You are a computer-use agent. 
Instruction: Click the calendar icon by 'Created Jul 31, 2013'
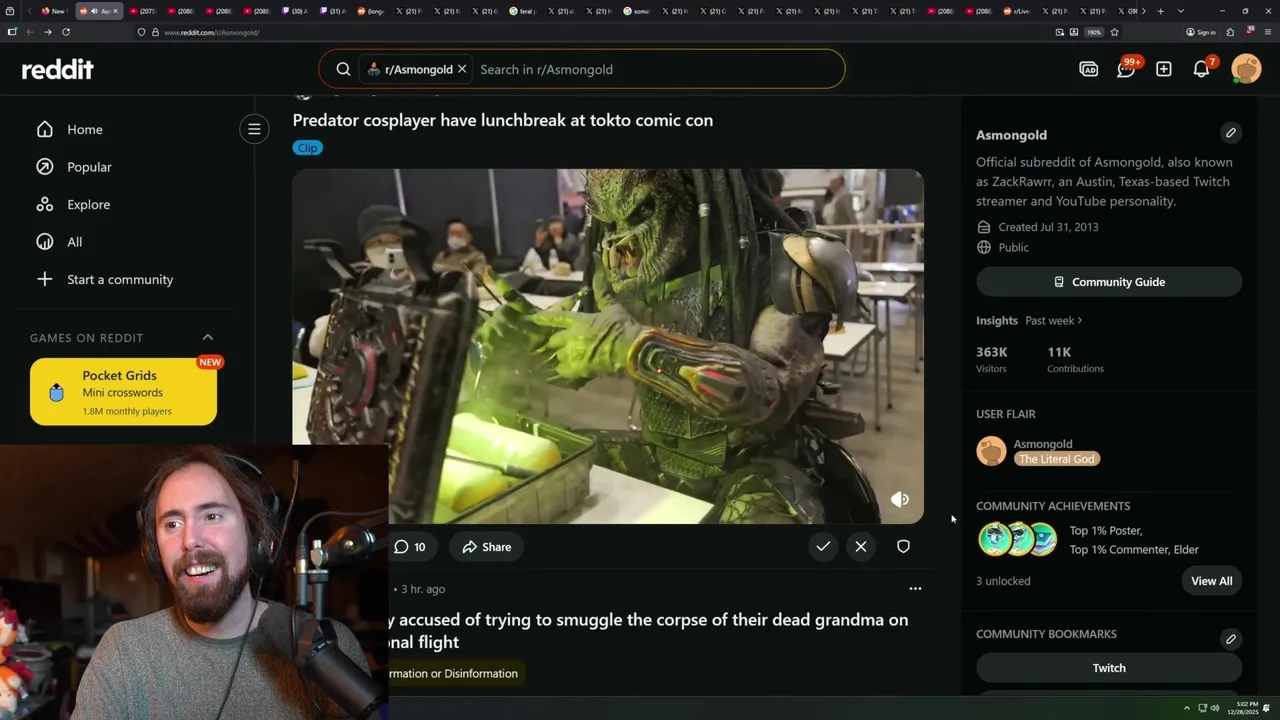[x=984, y=227]
